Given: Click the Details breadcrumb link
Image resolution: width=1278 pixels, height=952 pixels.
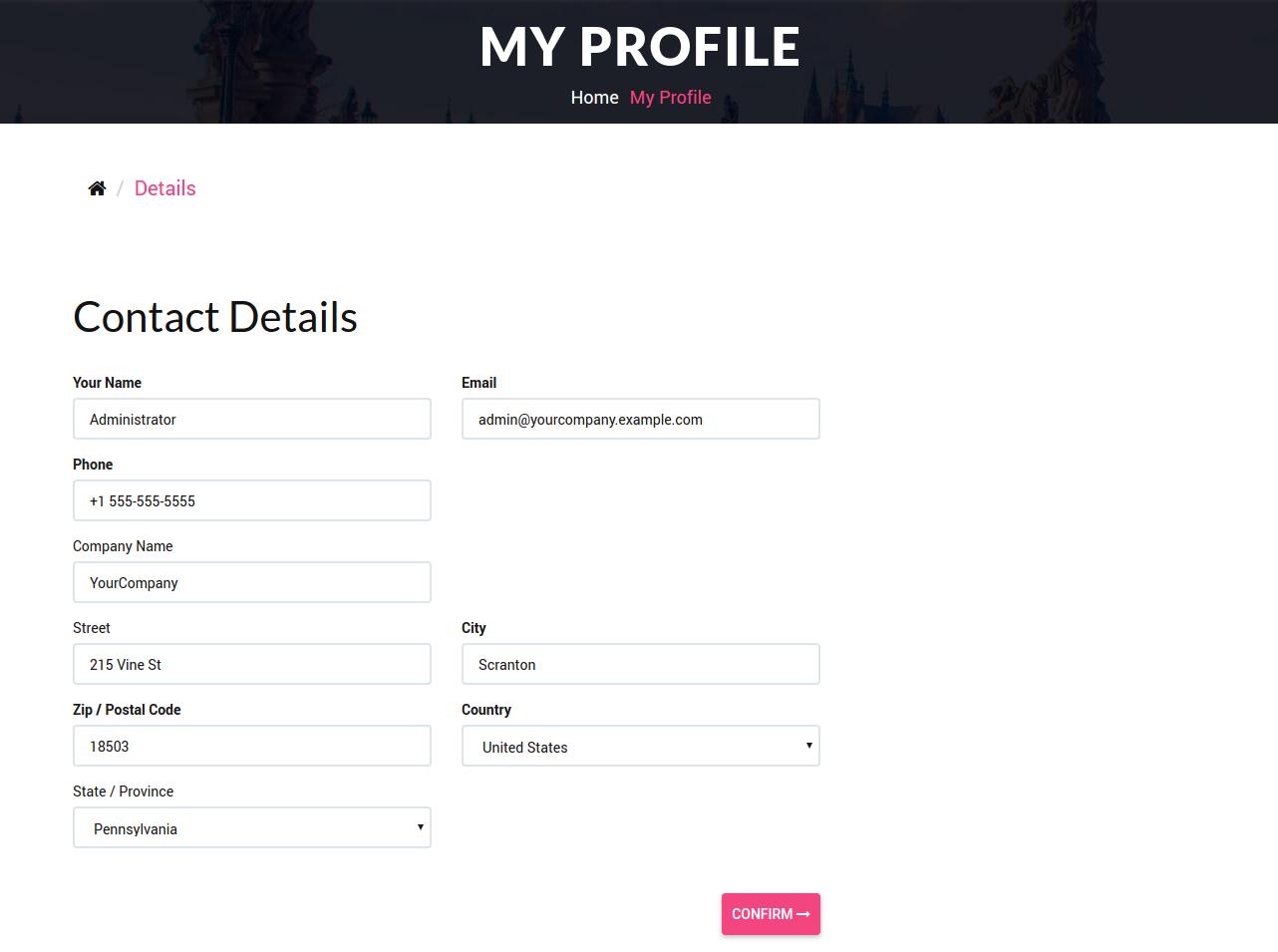Looking at the screenshot, I should click(165, 188).
